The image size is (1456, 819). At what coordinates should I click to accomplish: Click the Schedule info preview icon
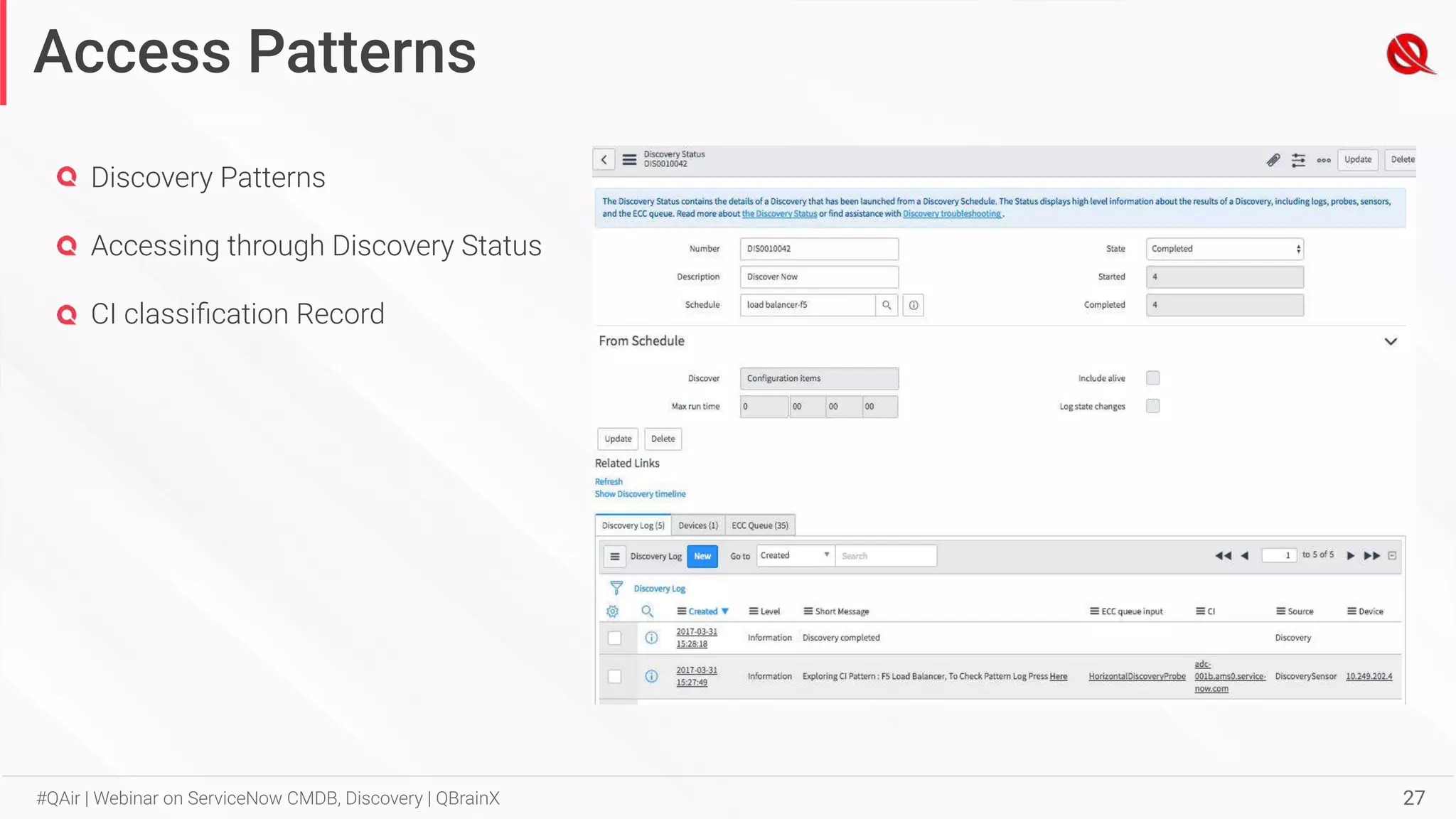click(914, 305)
